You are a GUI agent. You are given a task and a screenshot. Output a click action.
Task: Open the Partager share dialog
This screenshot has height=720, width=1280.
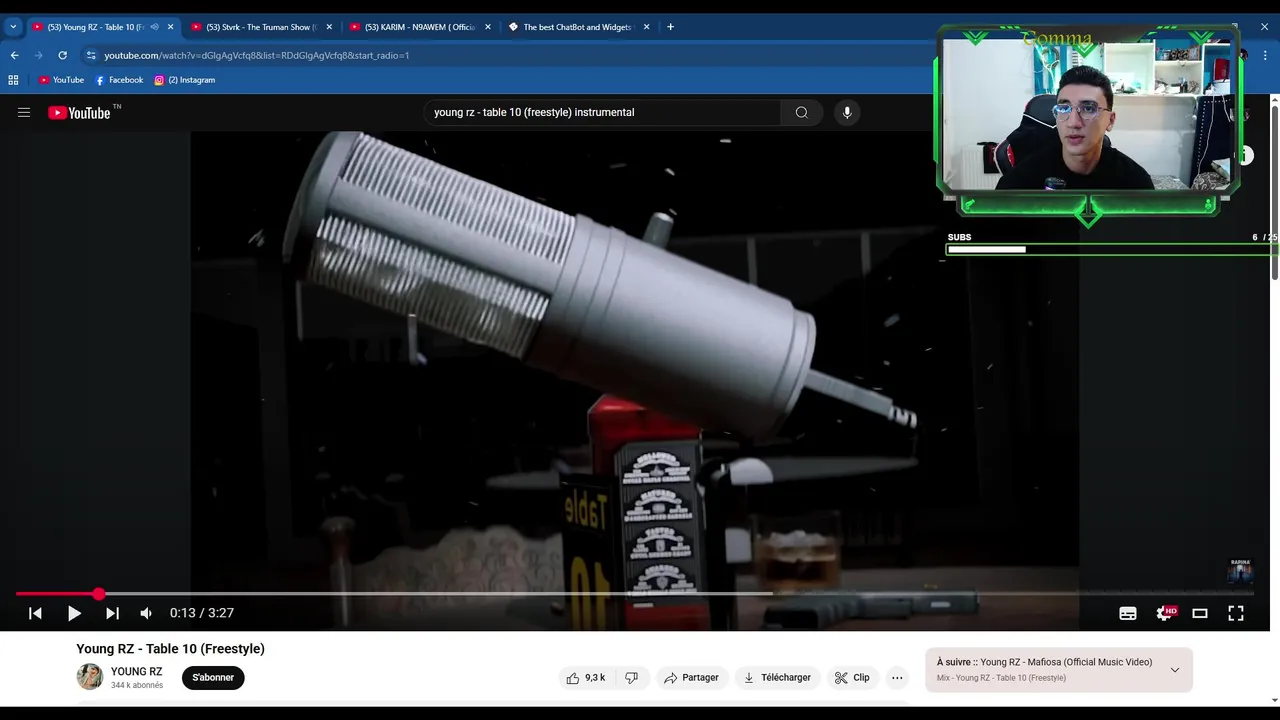[691, 678]
